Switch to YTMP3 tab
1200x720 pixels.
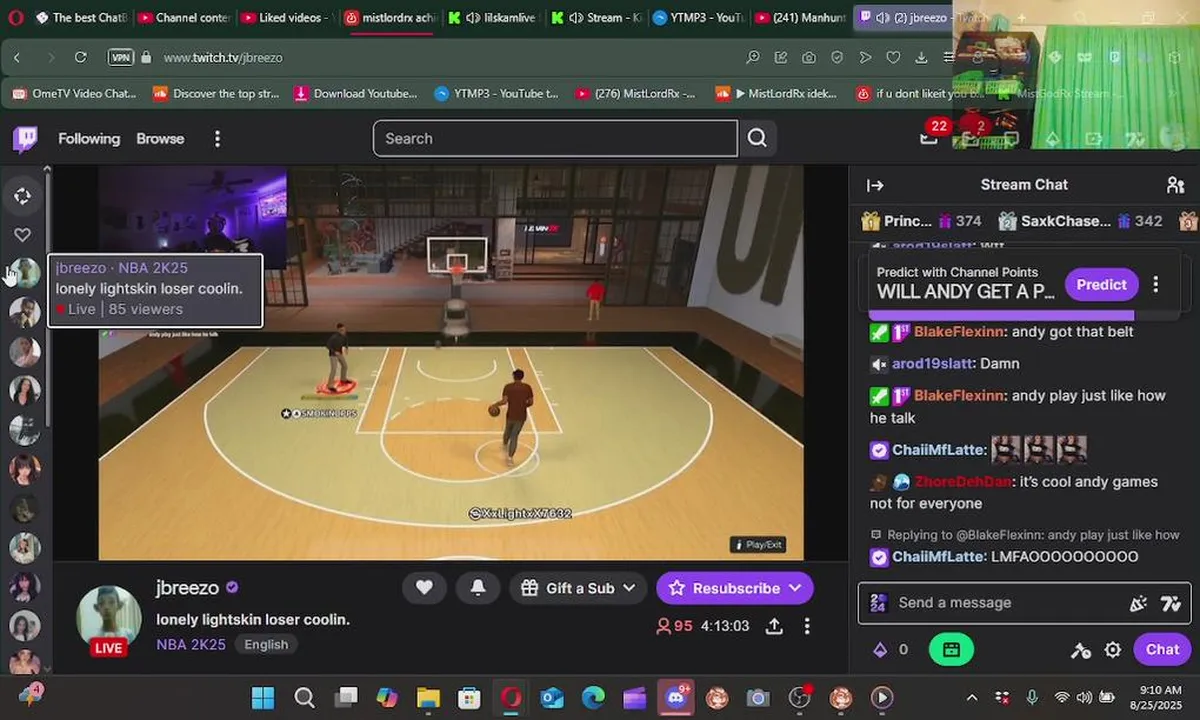697,18
